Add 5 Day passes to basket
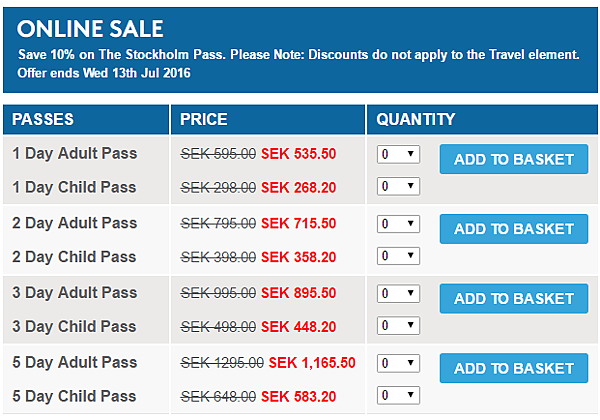Image resolution: width=600 pixels, height=420 pixels. coord(514,368)
